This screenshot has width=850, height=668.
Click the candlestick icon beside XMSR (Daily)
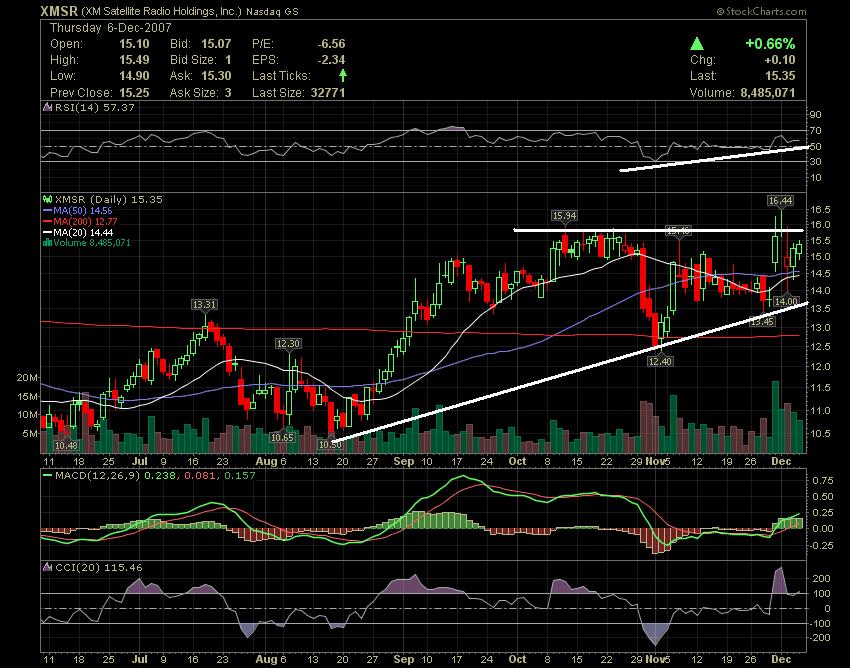48,200
